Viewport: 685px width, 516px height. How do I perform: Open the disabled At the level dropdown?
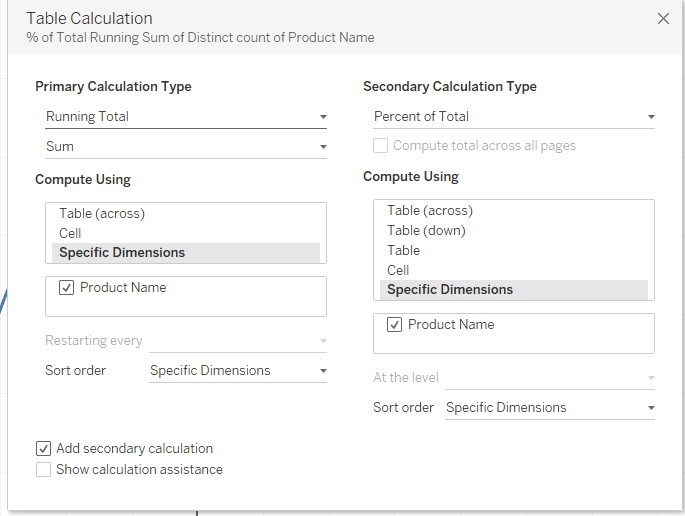point(550,377)
